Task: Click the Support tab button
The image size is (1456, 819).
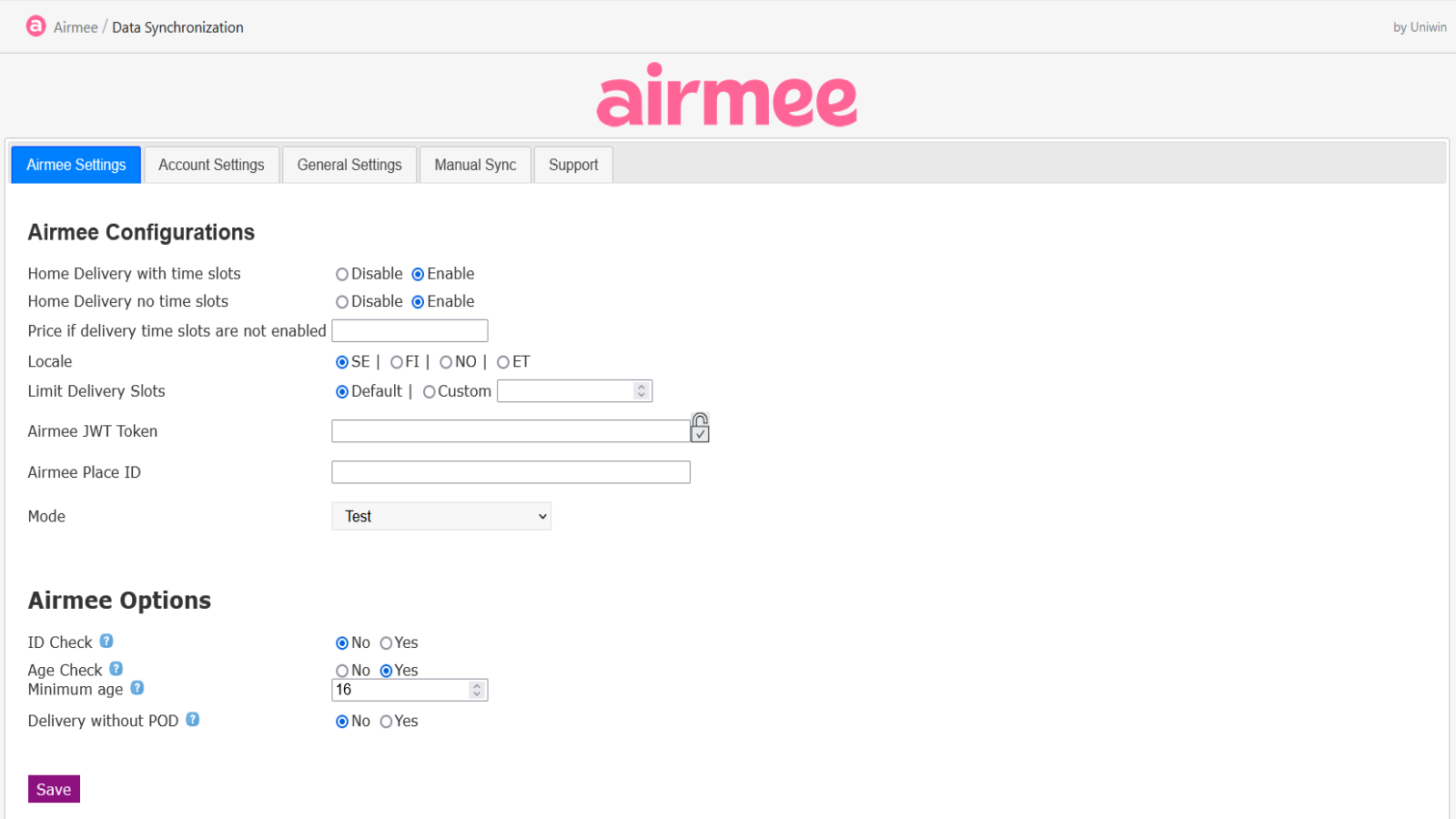Action: 572,165
